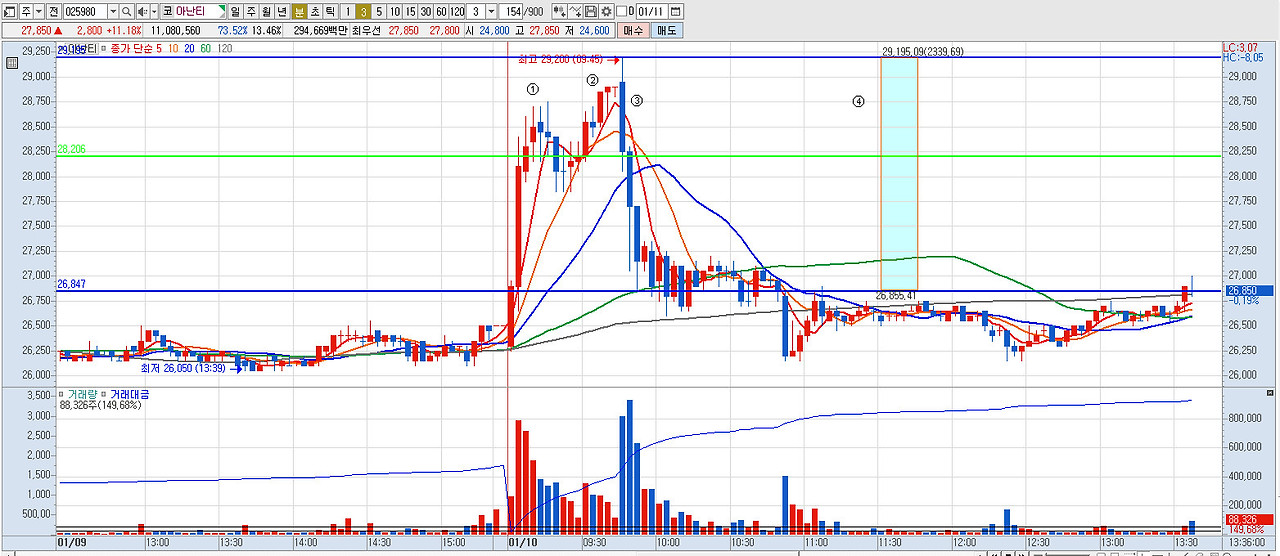This screenshot has width=1280, height=556.
Task: Click the save floppy disk icon
Action: tap(591, 12)
